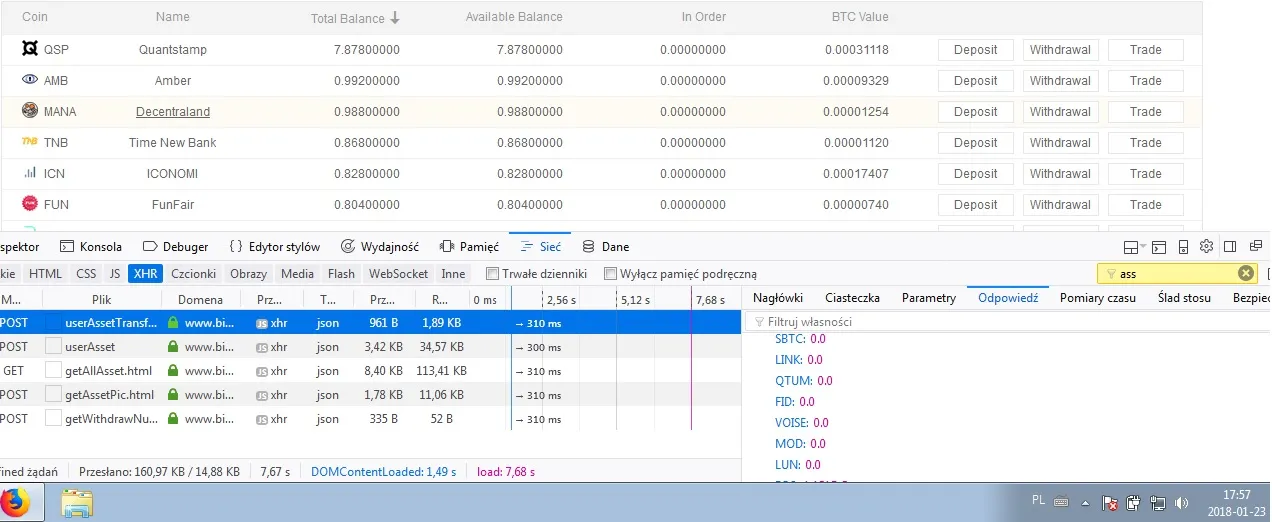This screenshot has width=1272, height=522.
Task: Click Deposit for FunFair
Action: pyautogui.click(x=975, y=205)
